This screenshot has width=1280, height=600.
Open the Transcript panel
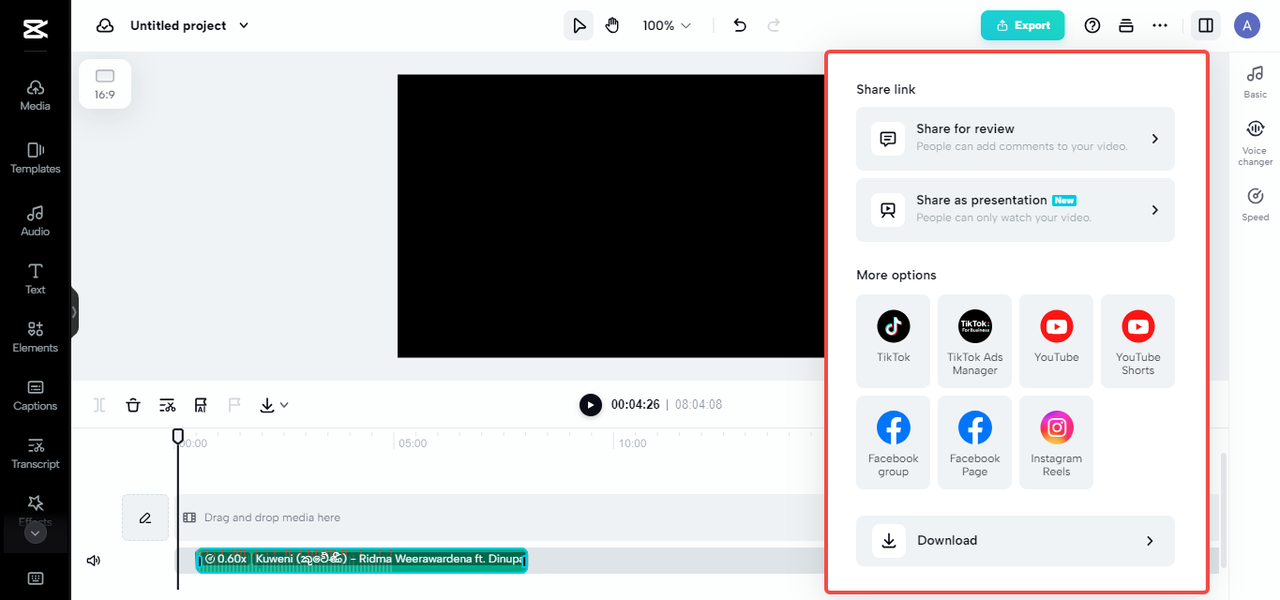pos(35,453)
